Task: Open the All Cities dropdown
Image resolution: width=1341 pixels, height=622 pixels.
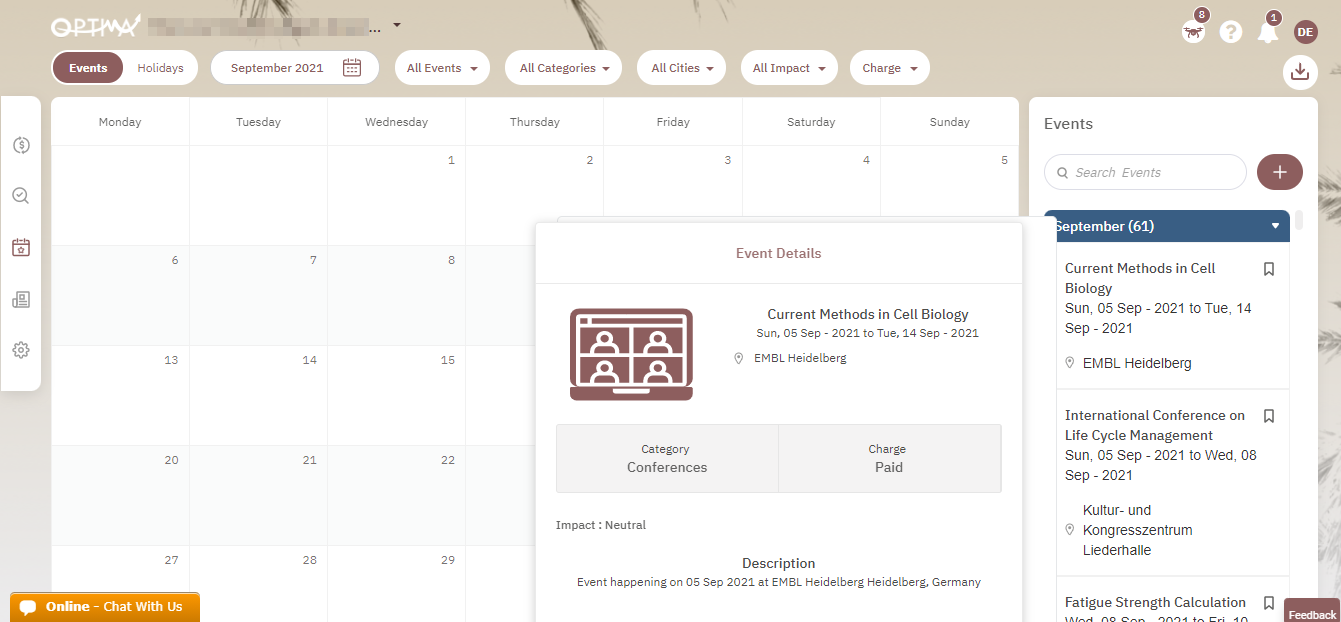Action: (x=682, y=68)
